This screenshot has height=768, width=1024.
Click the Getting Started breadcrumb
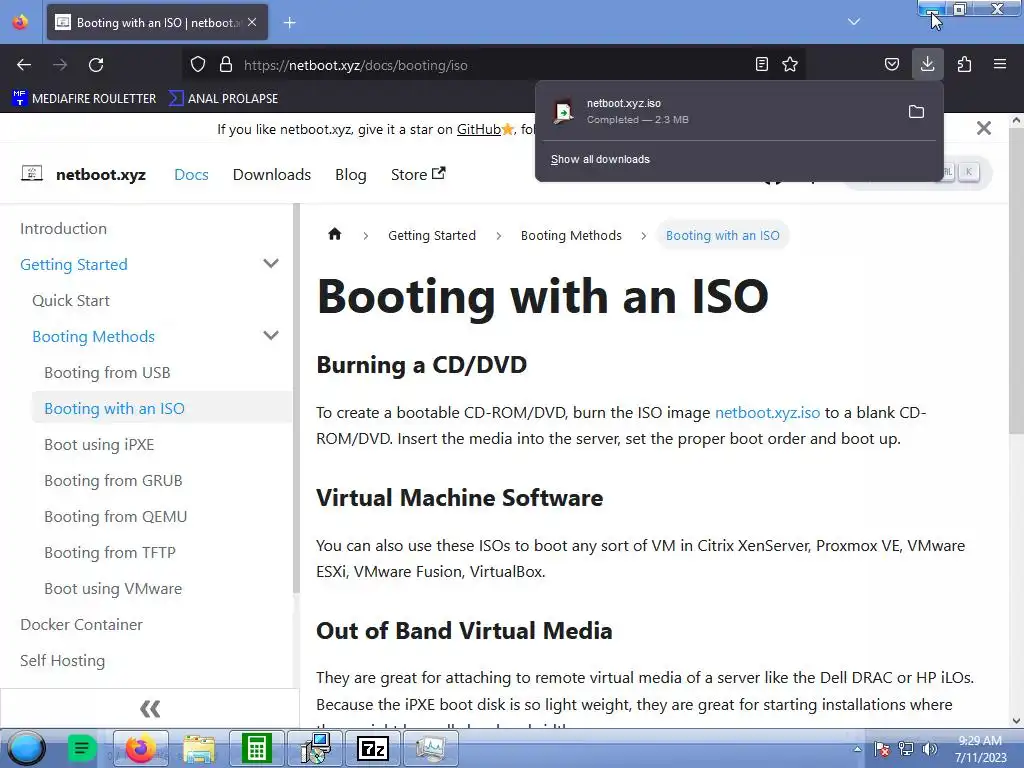pyautogui.click(x=432, y=235)
